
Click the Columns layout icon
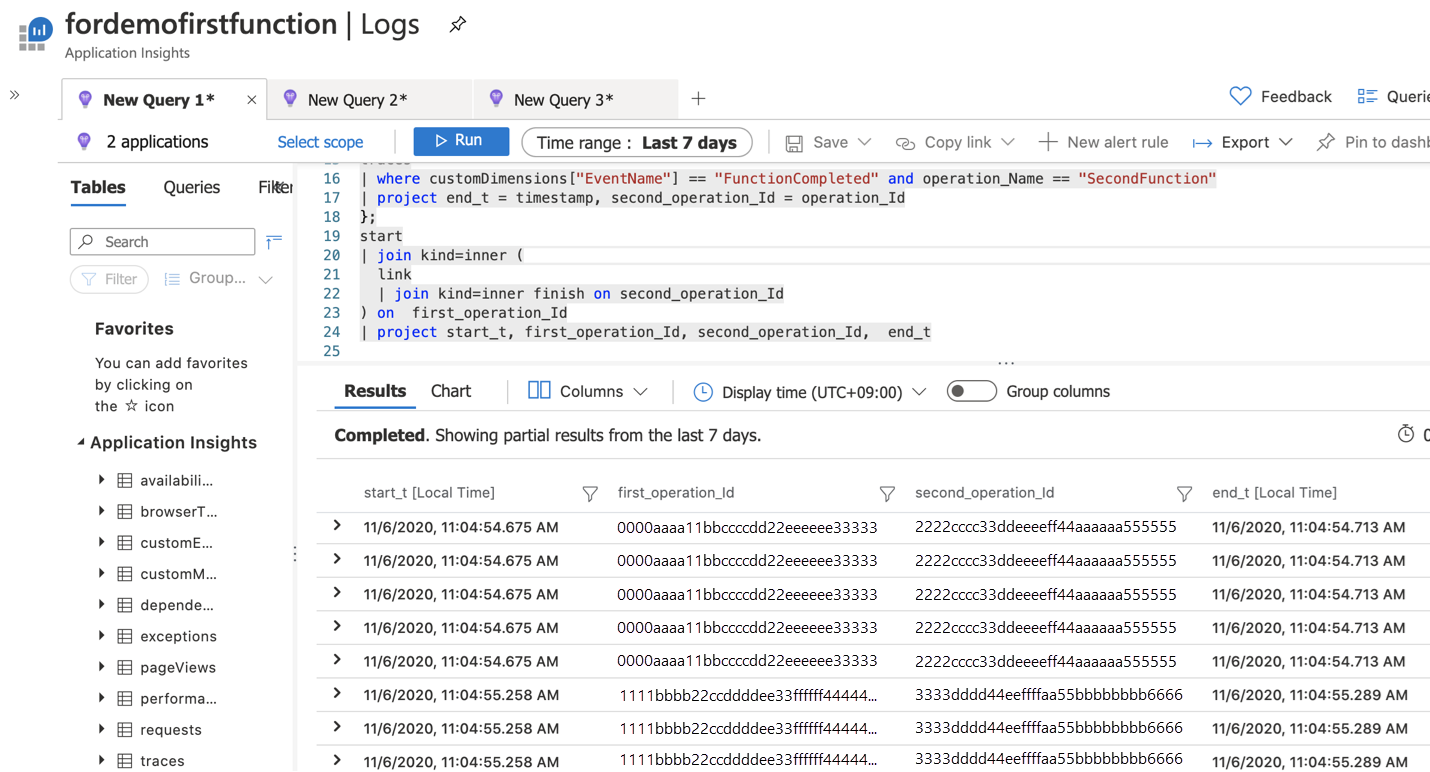click(539, 390)
